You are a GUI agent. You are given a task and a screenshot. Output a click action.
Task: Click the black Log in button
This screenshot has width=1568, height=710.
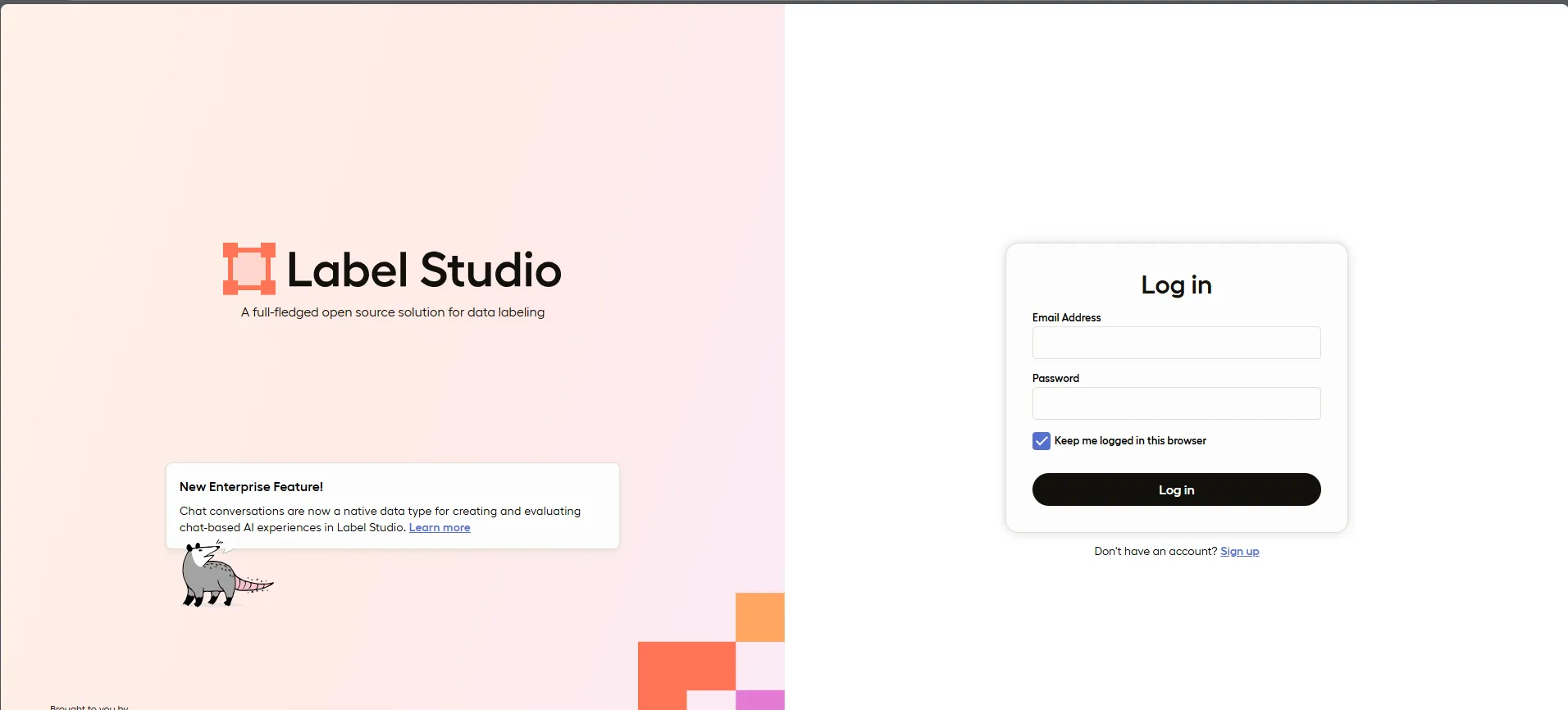pos(1176,489)
